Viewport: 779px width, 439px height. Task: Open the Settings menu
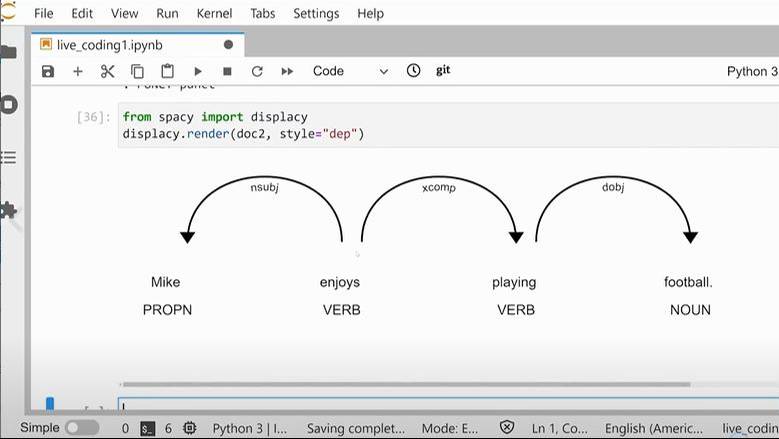coord(316,13)
